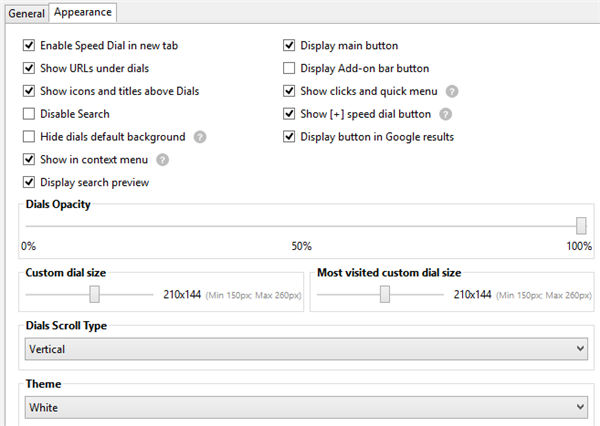Viewport: 600px width, 426px height.
Task: Open help icon beside Hide dials default background
Action: coord(200,137)
